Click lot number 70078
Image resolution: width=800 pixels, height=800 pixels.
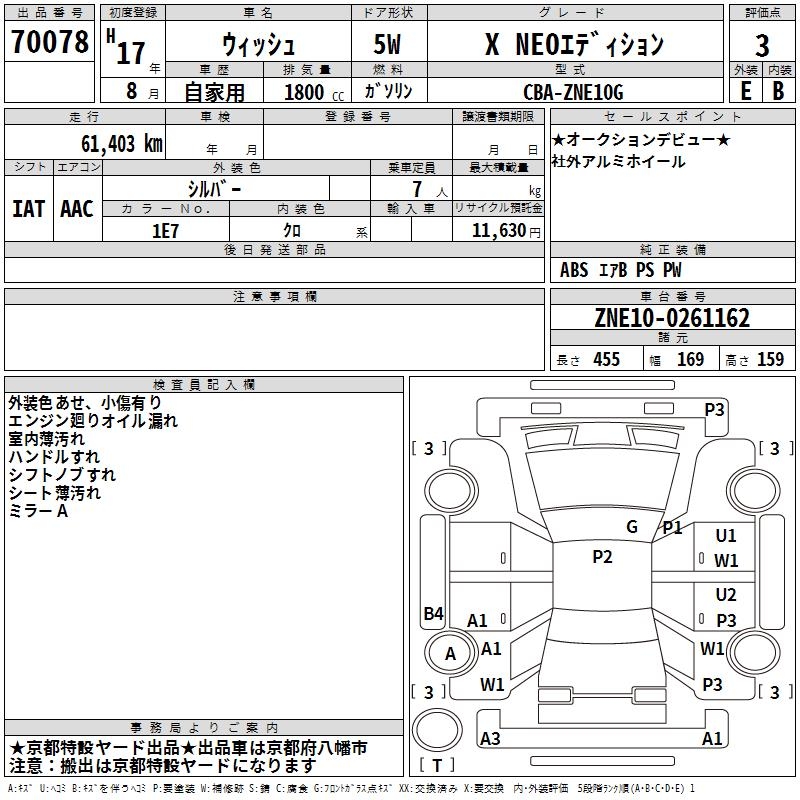[x=49, y=42]
